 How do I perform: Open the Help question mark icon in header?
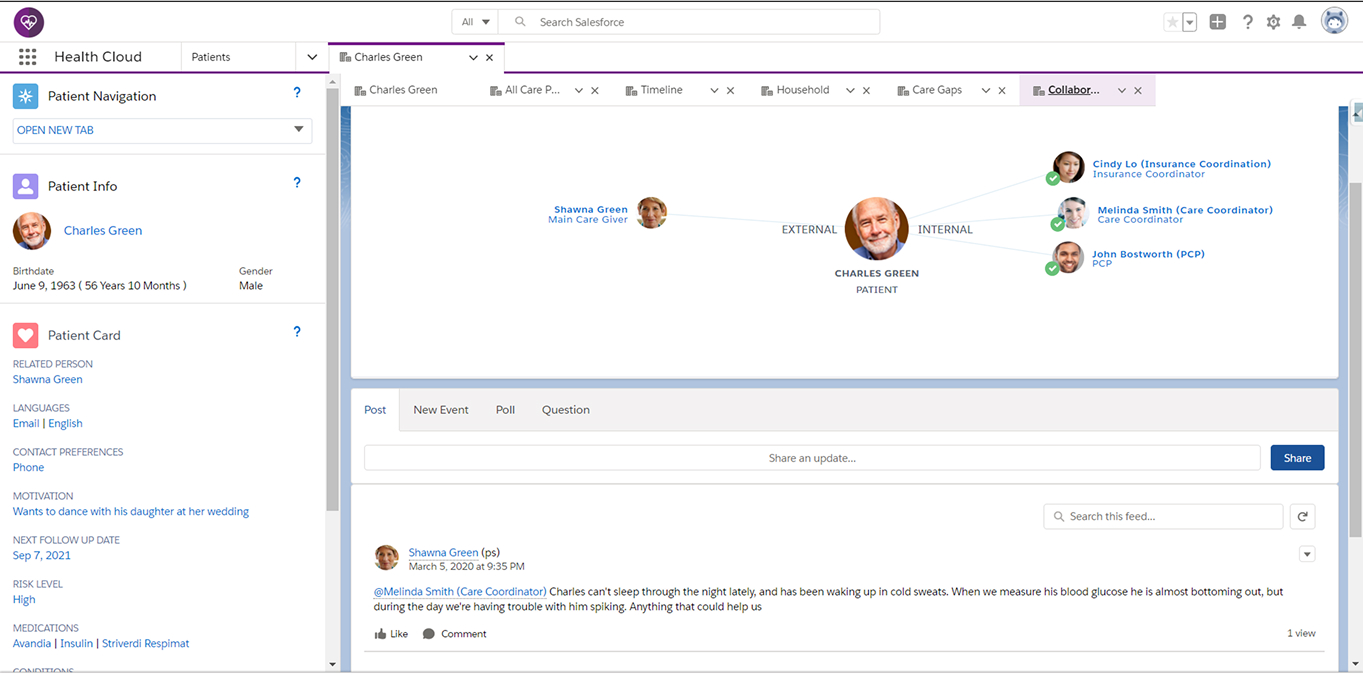(1247, 22)
